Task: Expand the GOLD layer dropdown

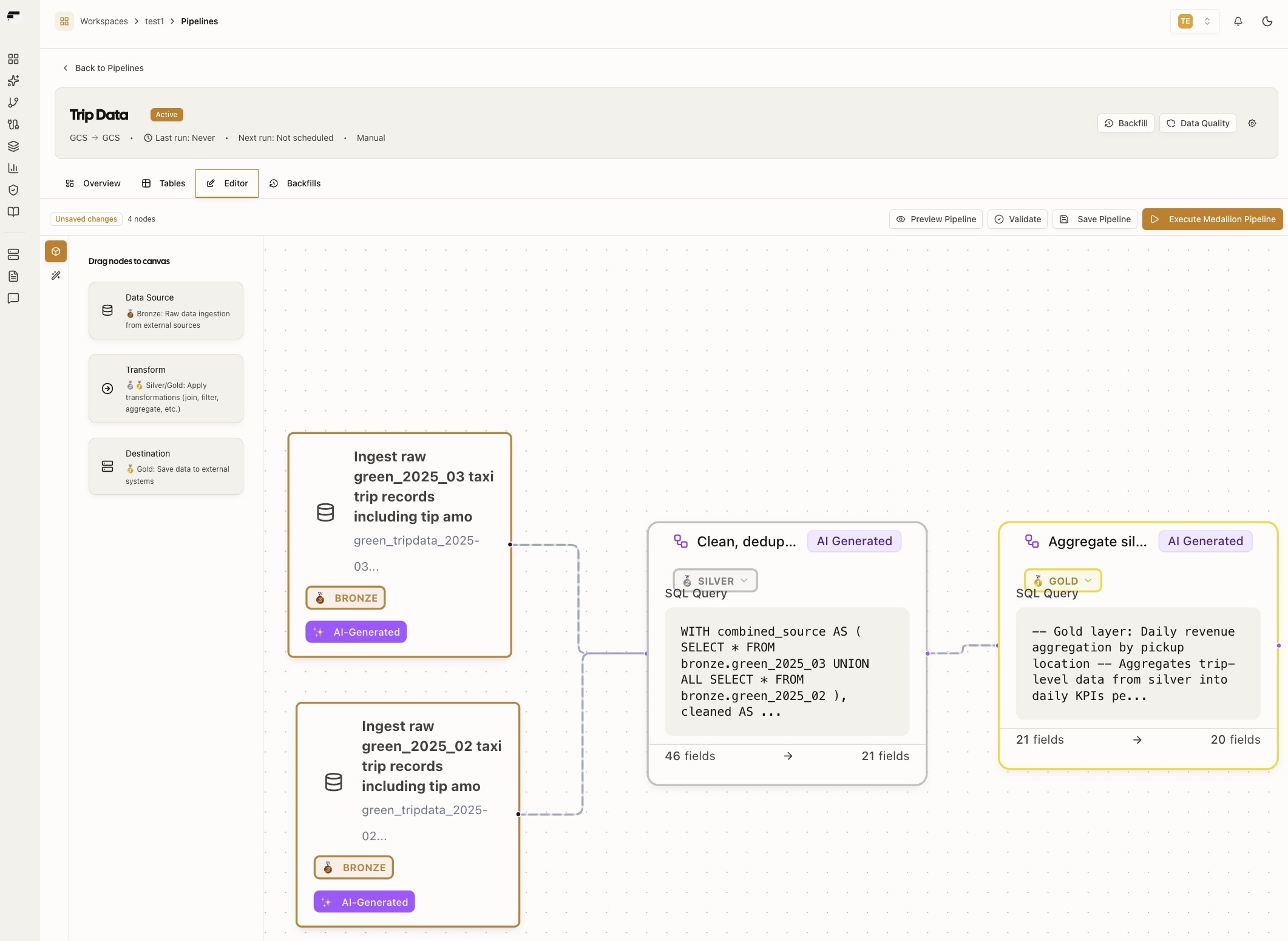Action: (x=1063, y=580)
